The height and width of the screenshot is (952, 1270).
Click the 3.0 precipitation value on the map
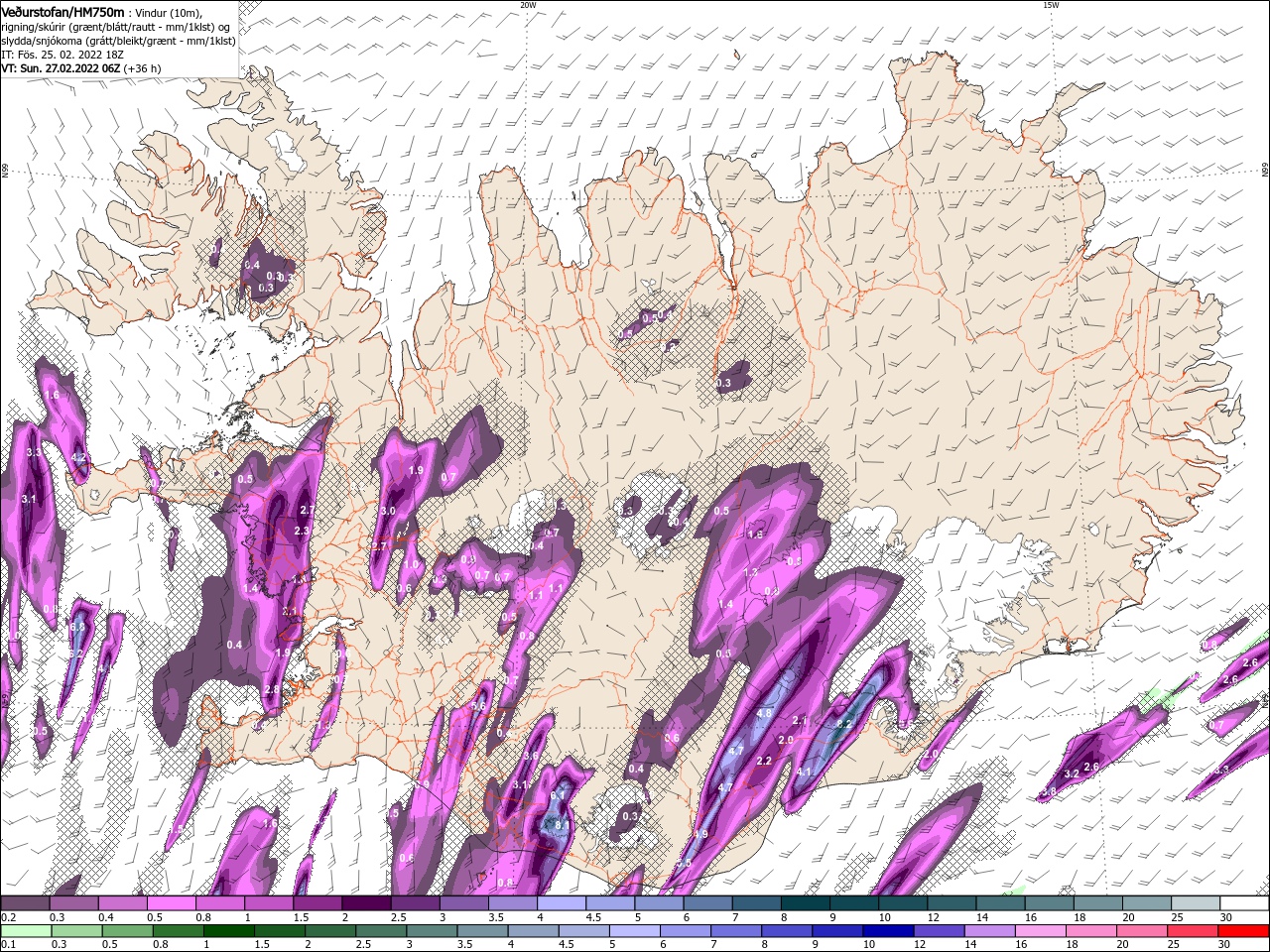(x=388, y=511)
